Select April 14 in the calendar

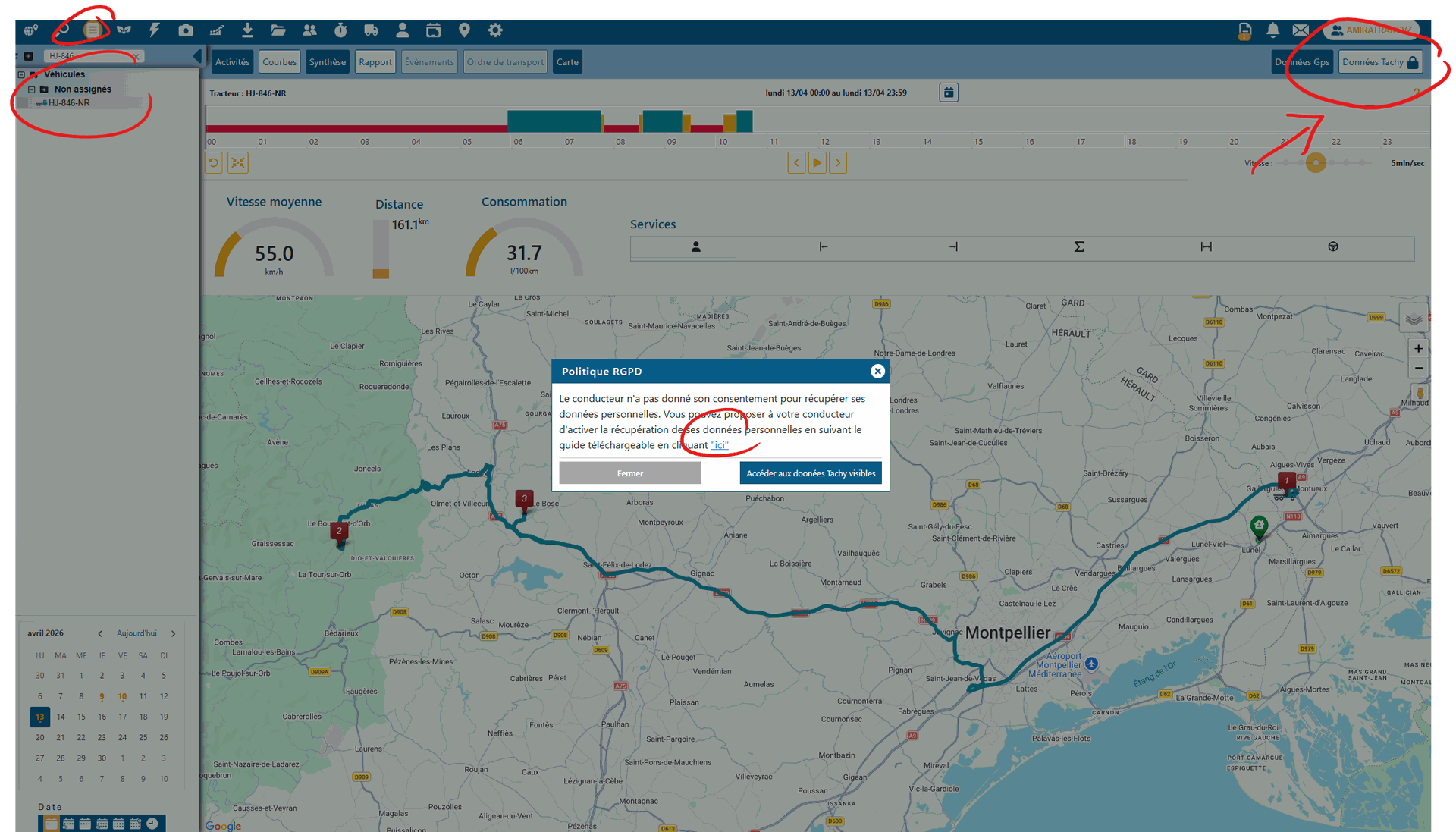[x=61, y=717]
